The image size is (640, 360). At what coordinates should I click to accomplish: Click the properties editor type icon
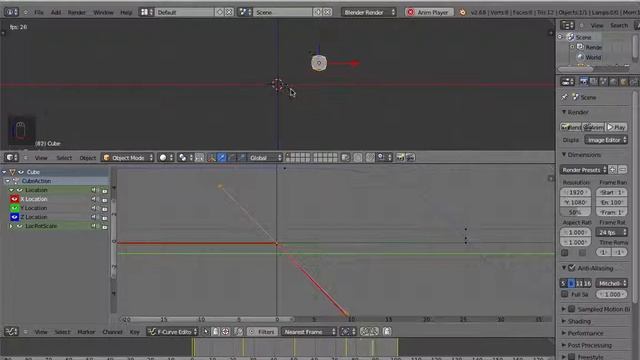pyautogui.click(x=567, y=82)
